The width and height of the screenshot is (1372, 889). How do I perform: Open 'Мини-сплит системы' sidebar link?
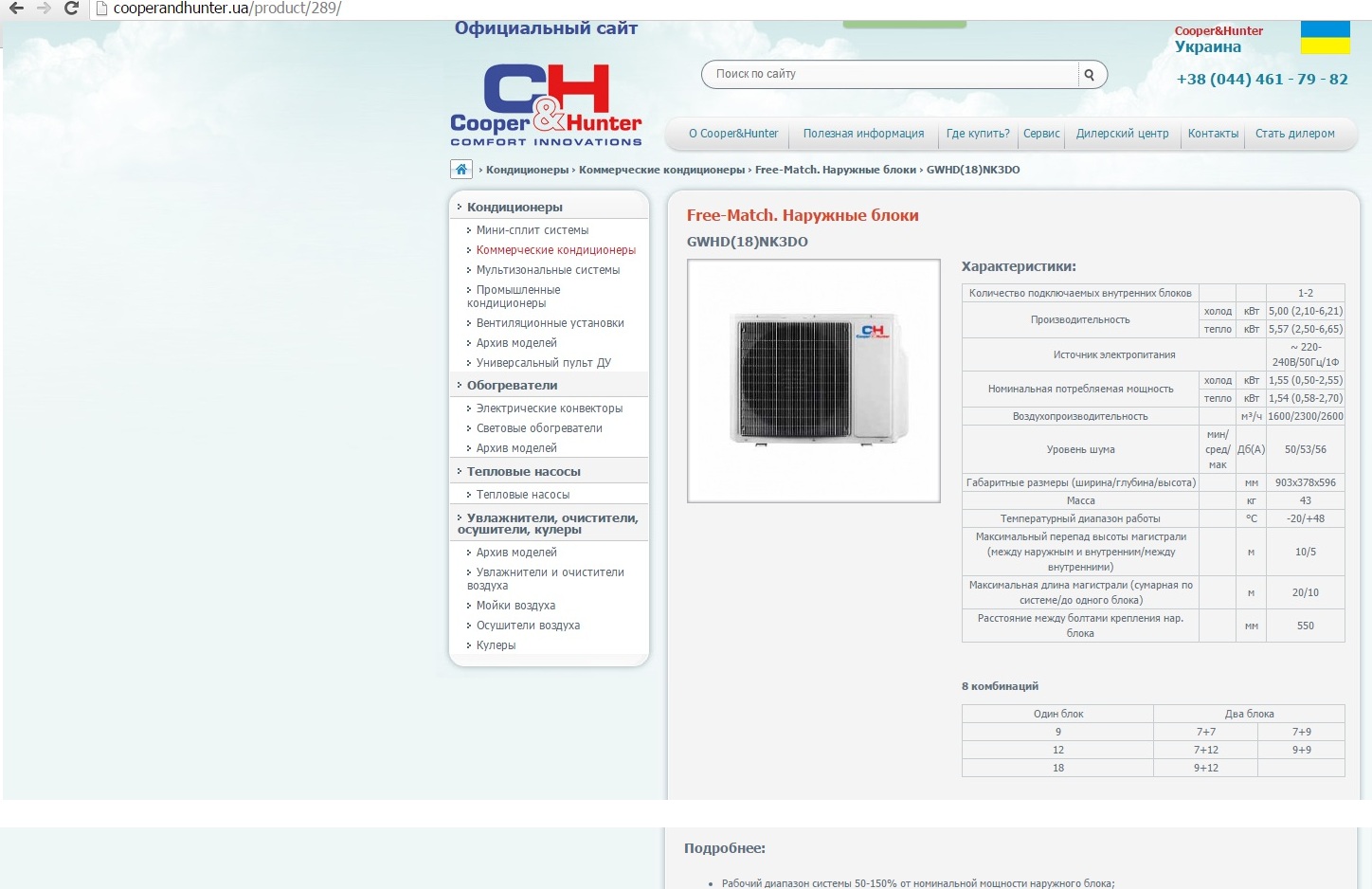[x=532, y=230]
